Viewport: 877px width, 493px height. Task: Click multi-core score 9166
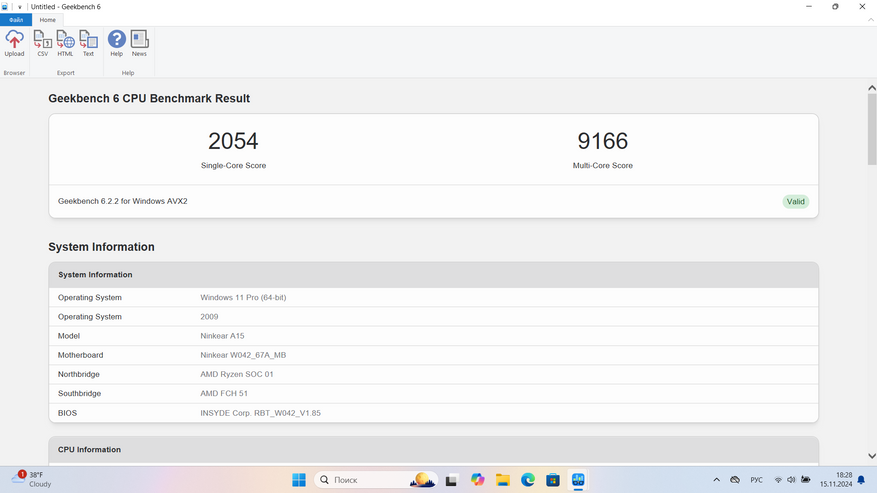click(602, 141)
